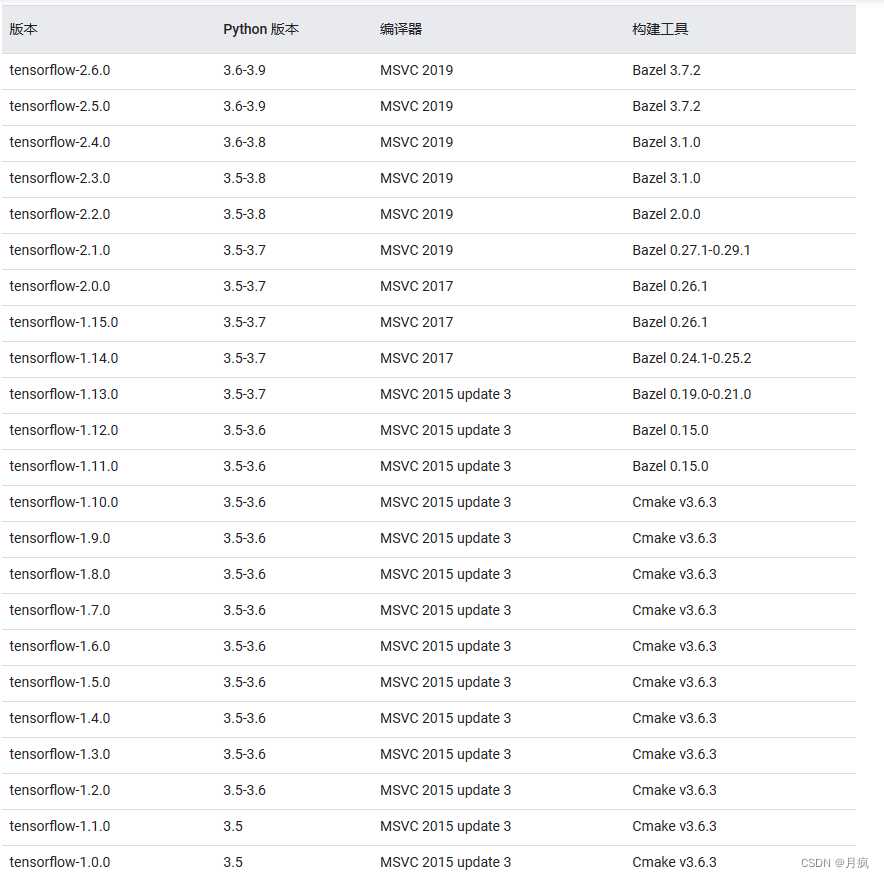884x878 pixels.
Task: Click Python 3.5-3.8 in tensorflow-2.3.0 row
Action: point(244,179)
